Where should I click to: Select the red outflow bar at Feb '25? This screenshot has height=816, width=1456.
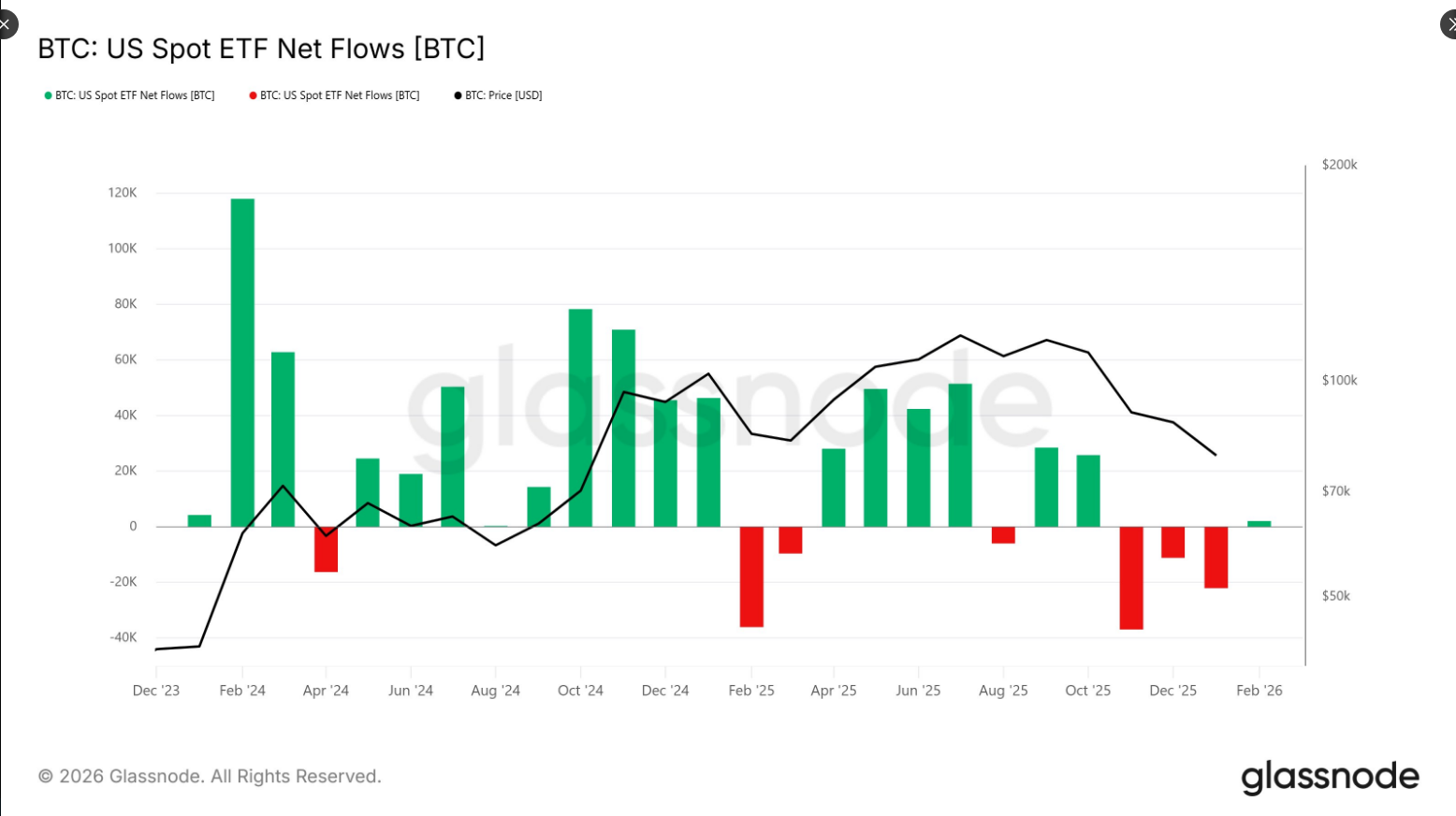751,576
